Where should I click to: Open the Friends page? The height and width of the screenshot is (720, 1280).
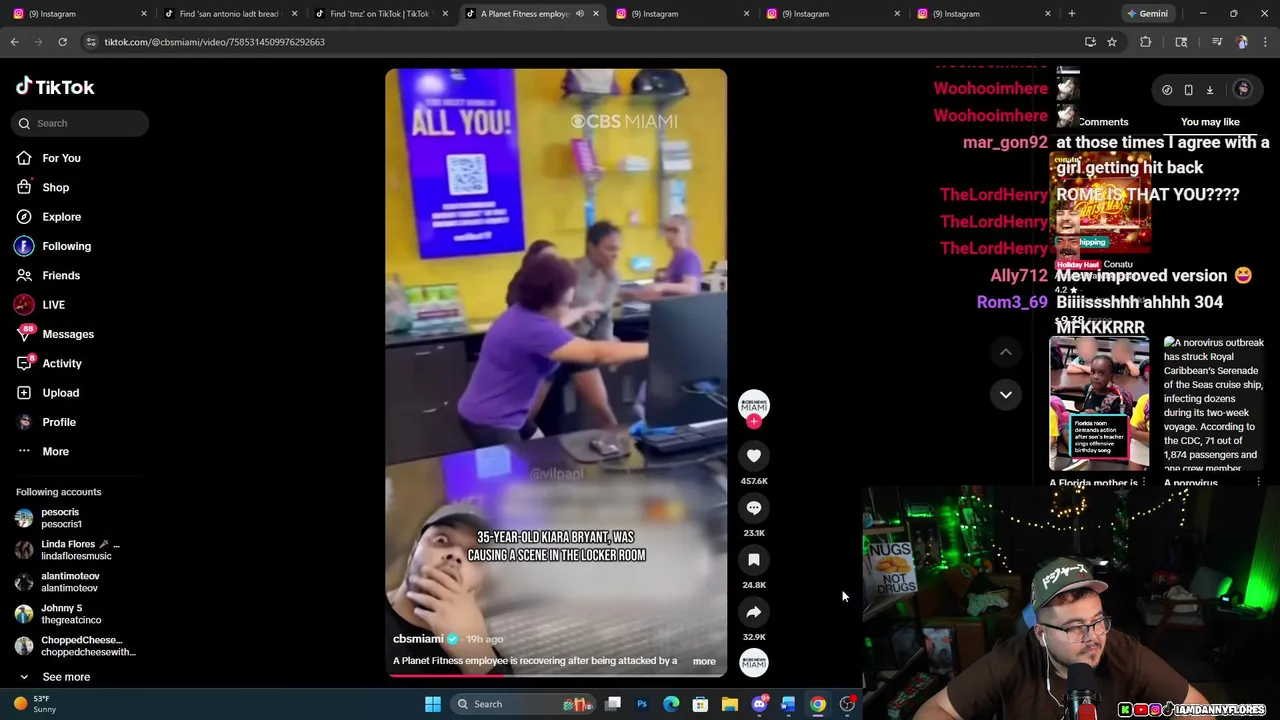tap(61, 275)
